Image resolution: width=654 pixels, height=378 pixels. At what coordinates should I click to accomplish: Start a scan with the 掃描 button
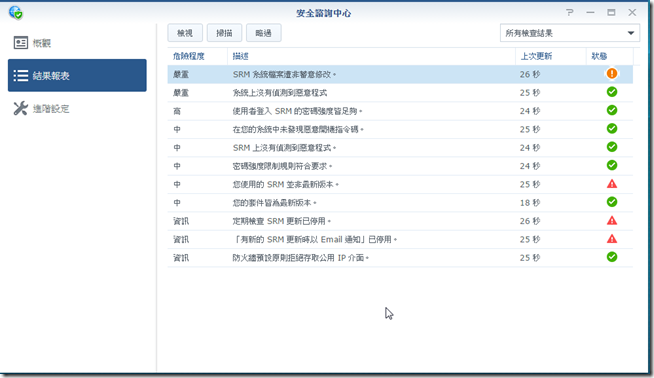point(224,33)
